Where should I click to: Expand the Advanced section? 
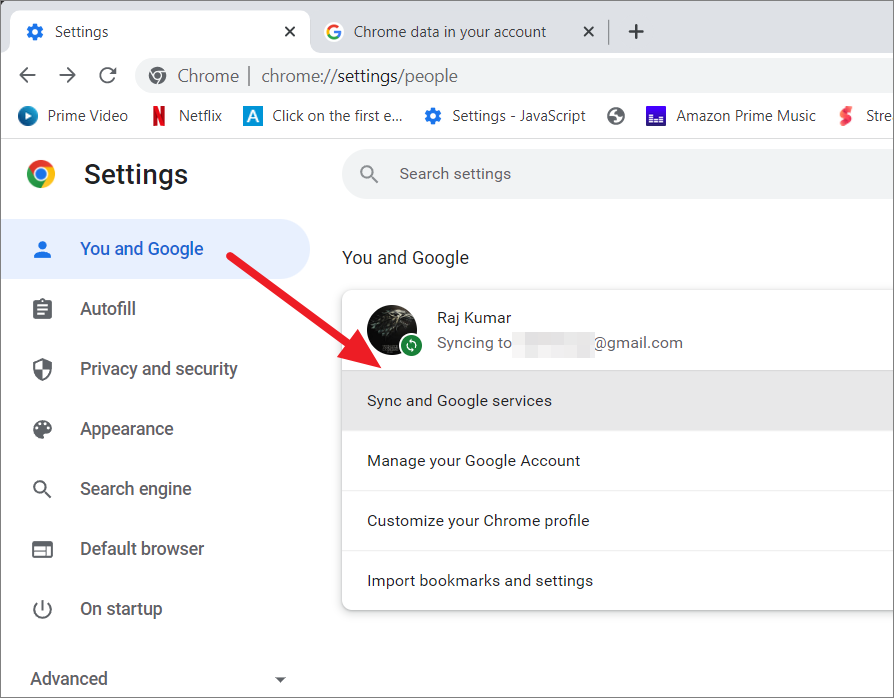[x=159, y=679]
